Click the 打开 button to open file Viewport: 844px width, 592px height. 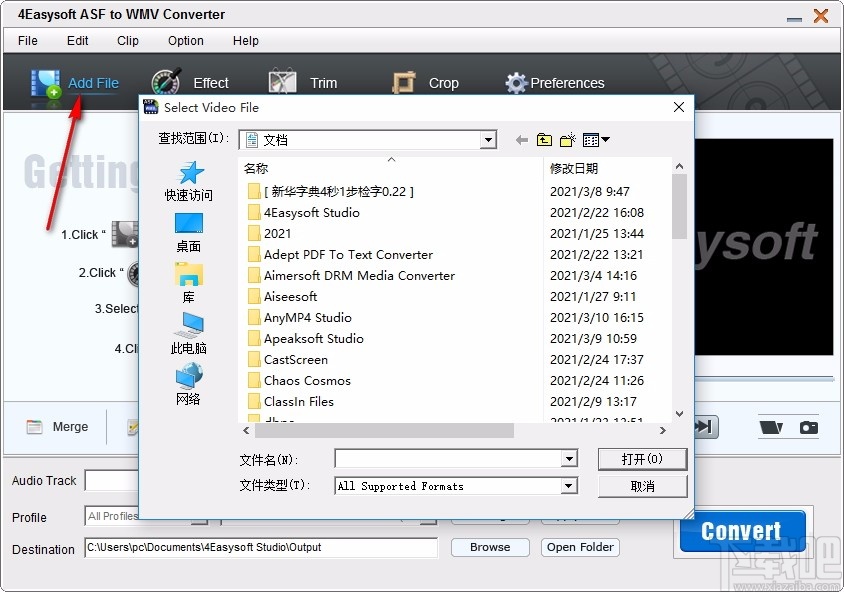[642, 460]
